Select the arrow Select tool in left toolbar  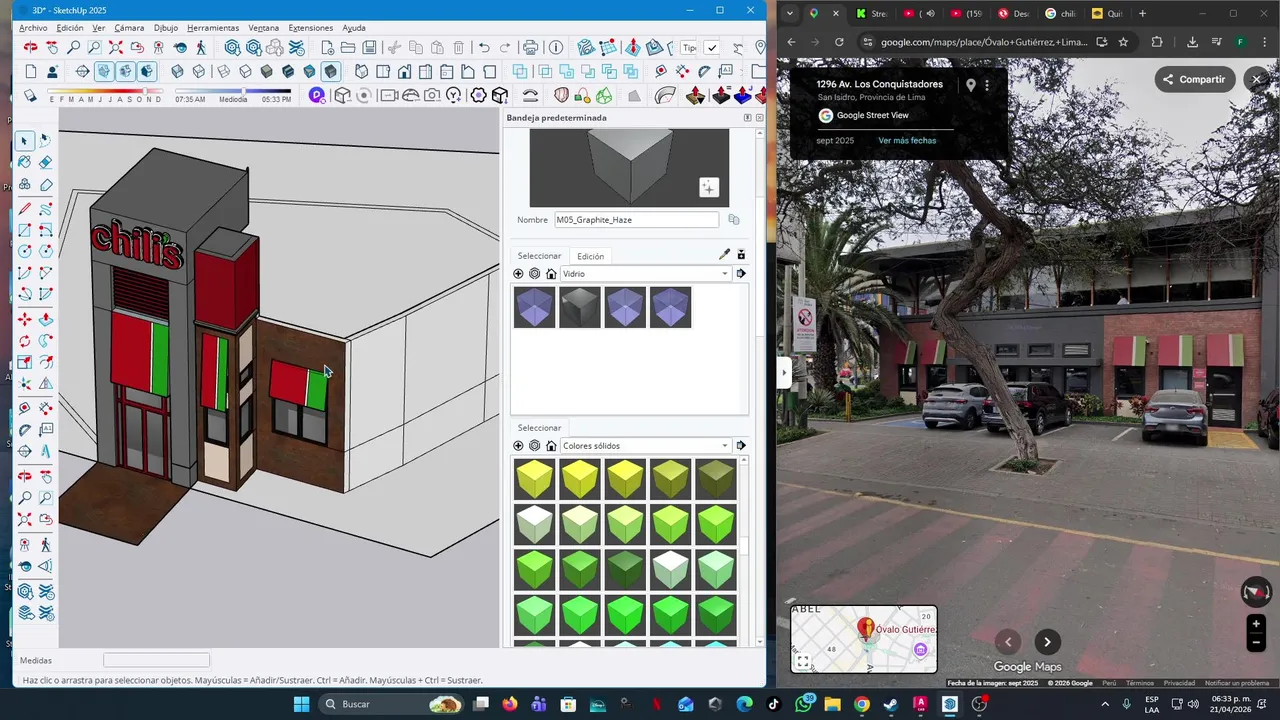pyautogui.click(x=25, y=141)
